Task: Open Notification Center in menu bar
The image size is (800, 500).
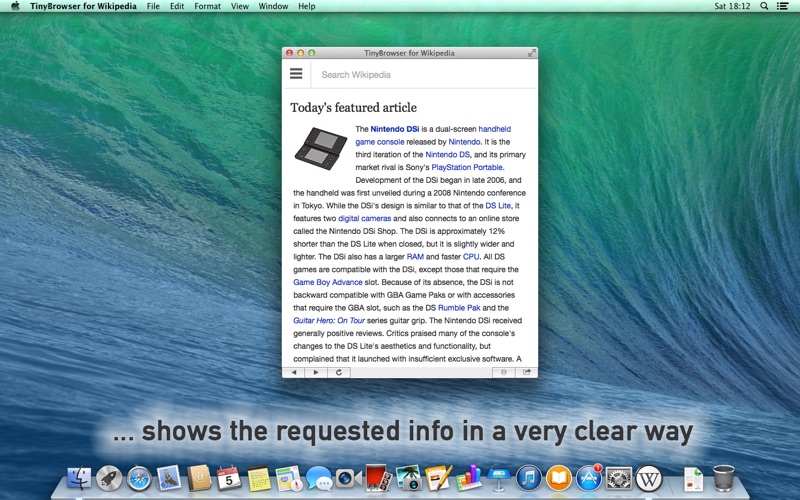Action: pos(782,6)
